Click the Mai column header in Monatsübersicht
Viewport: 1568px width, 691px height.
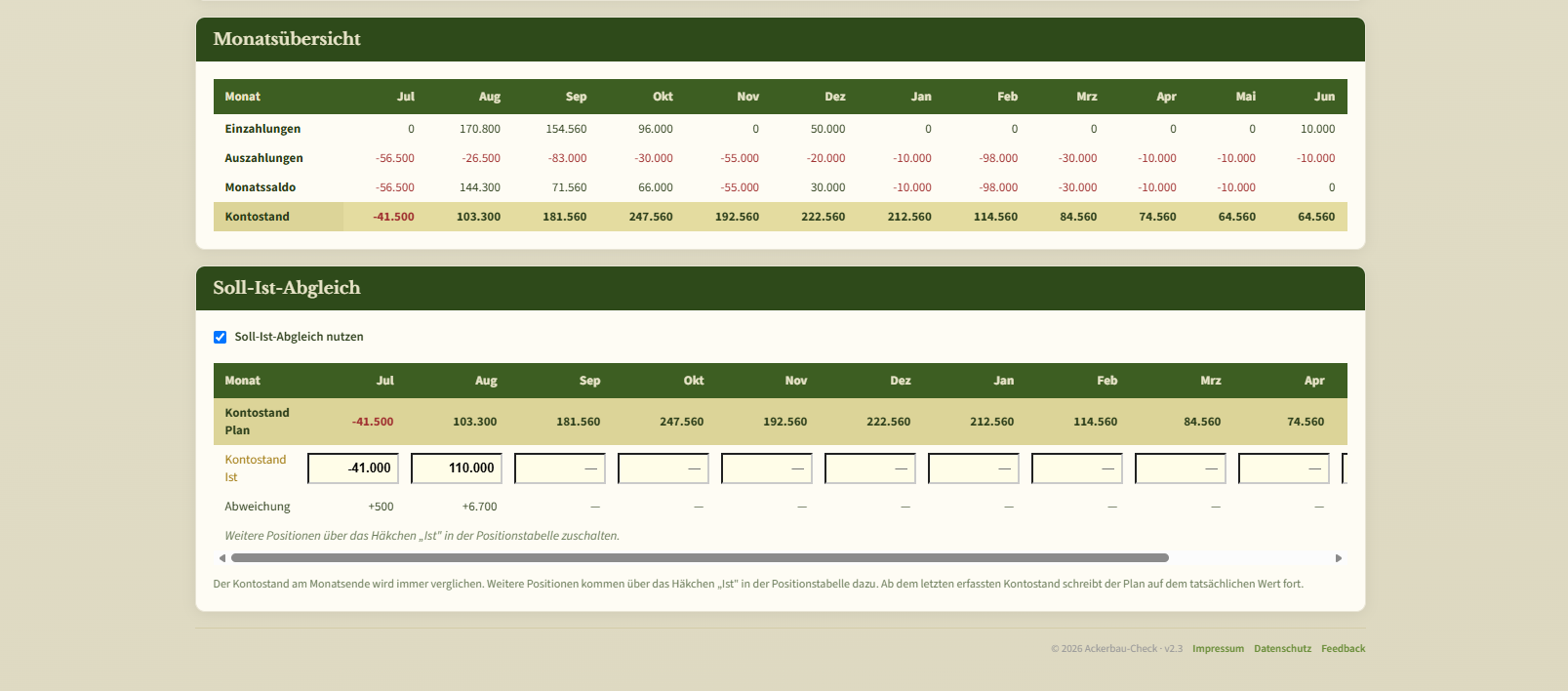coord(1246,97)
